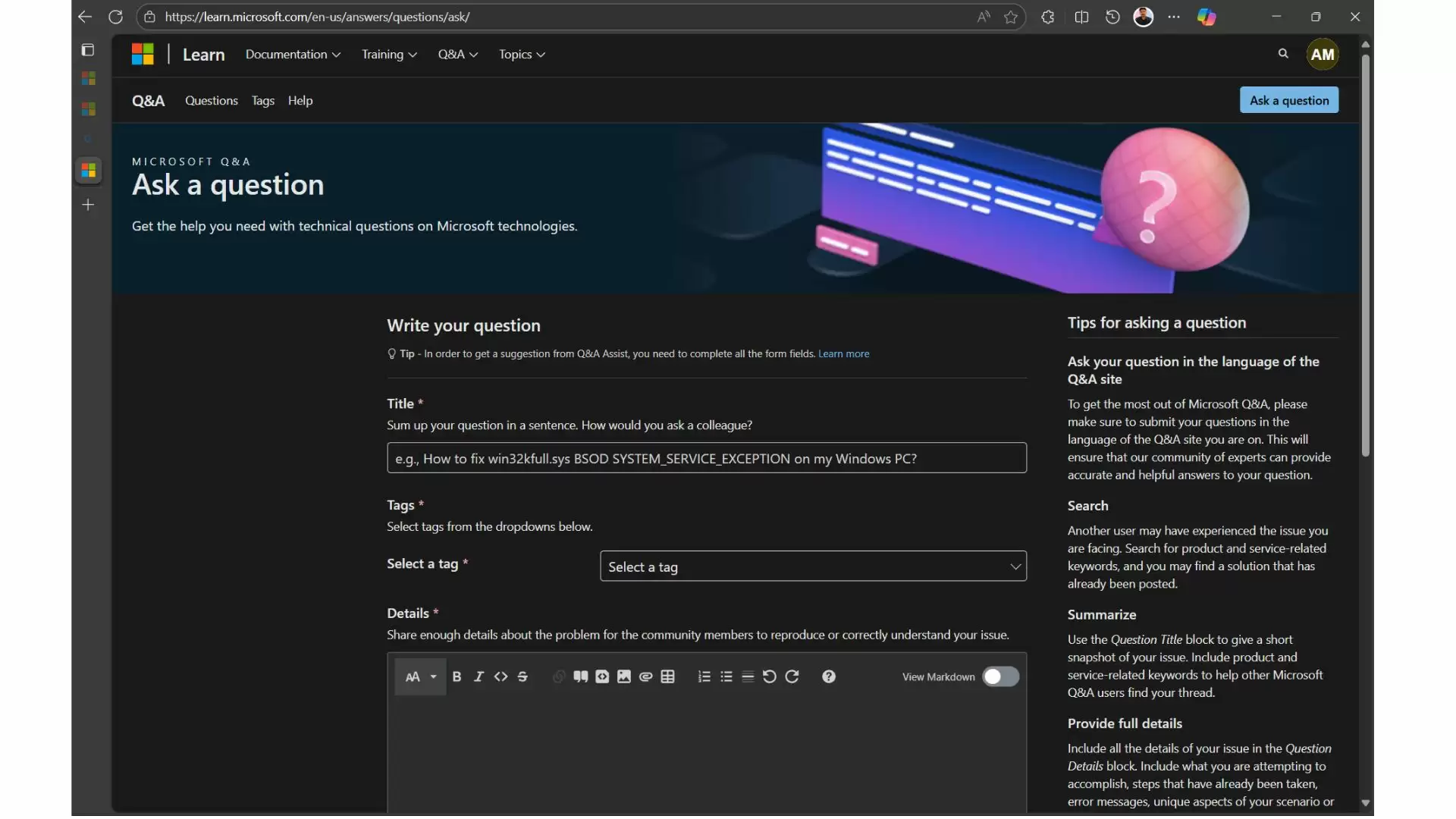Expand the Training menu

(x=389, y=55)
